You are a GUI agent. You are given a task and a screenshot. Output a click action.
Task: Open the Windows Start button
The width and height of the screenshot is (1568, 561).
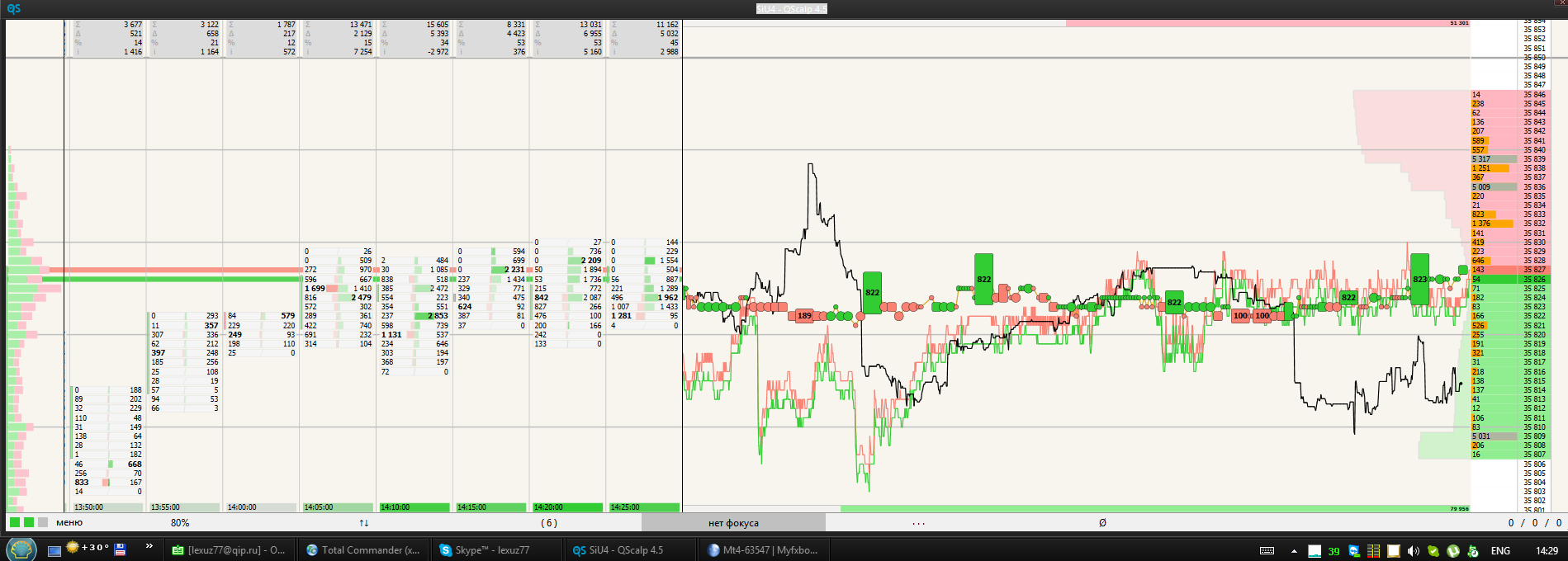(x=21, y=549)
